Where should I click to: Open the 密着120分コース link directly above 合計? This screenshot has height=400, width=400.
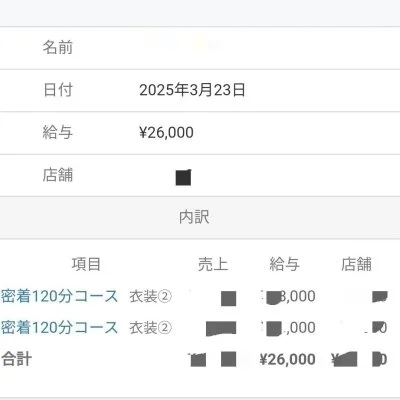coord(59,327)
